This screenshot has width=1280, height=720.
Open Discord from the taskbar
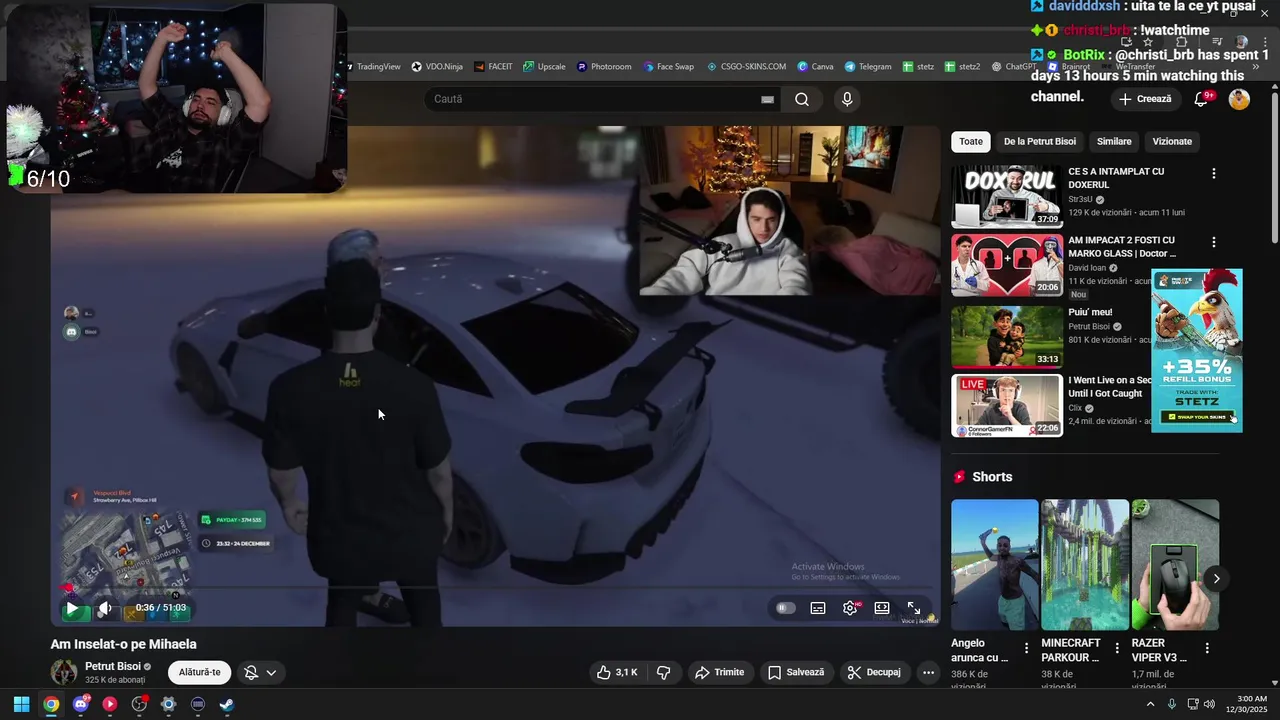[80, 704]
